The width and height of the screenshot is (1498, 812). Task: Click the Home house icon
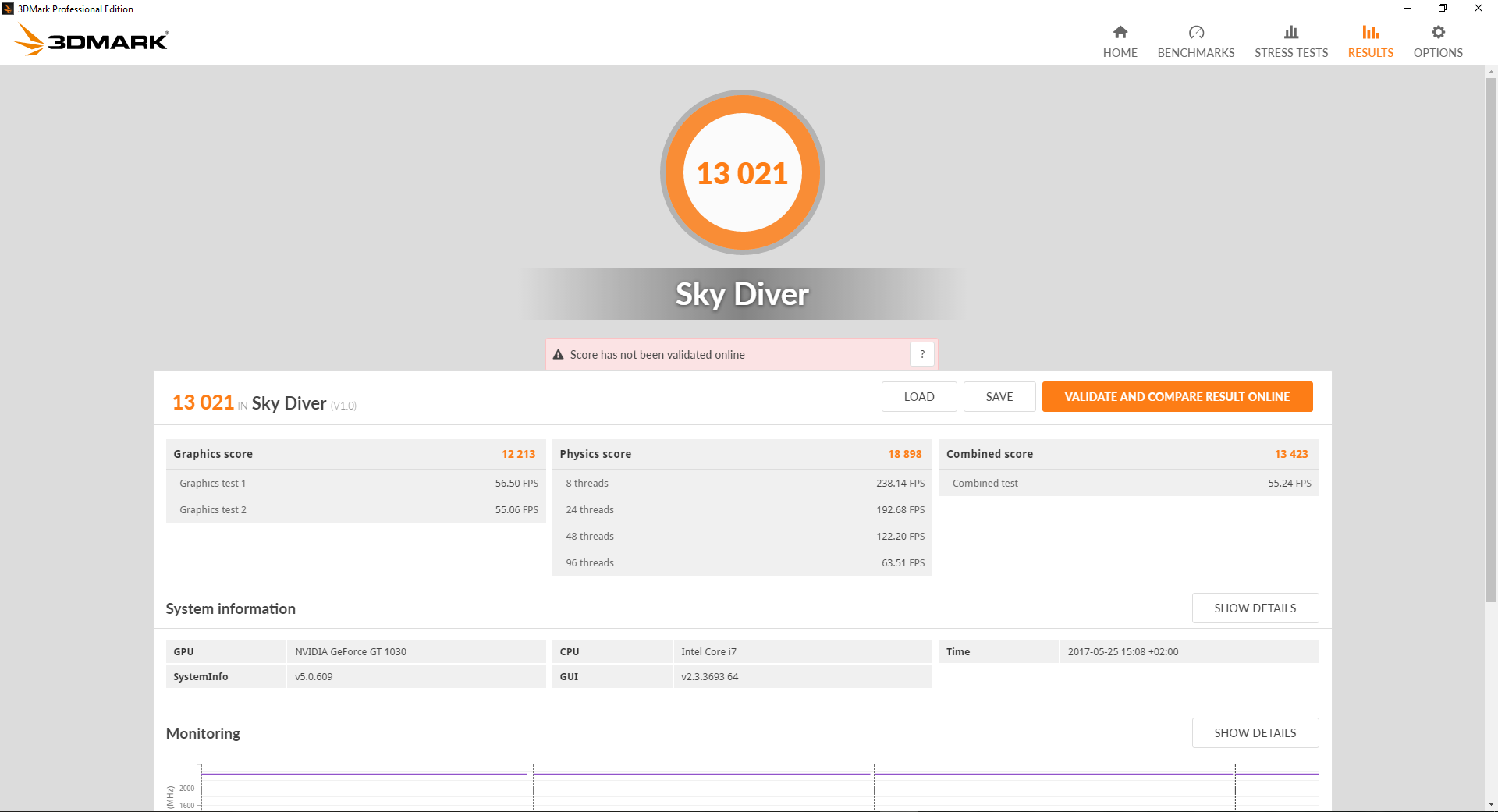pyautogui.click(x=1120, y=32)
